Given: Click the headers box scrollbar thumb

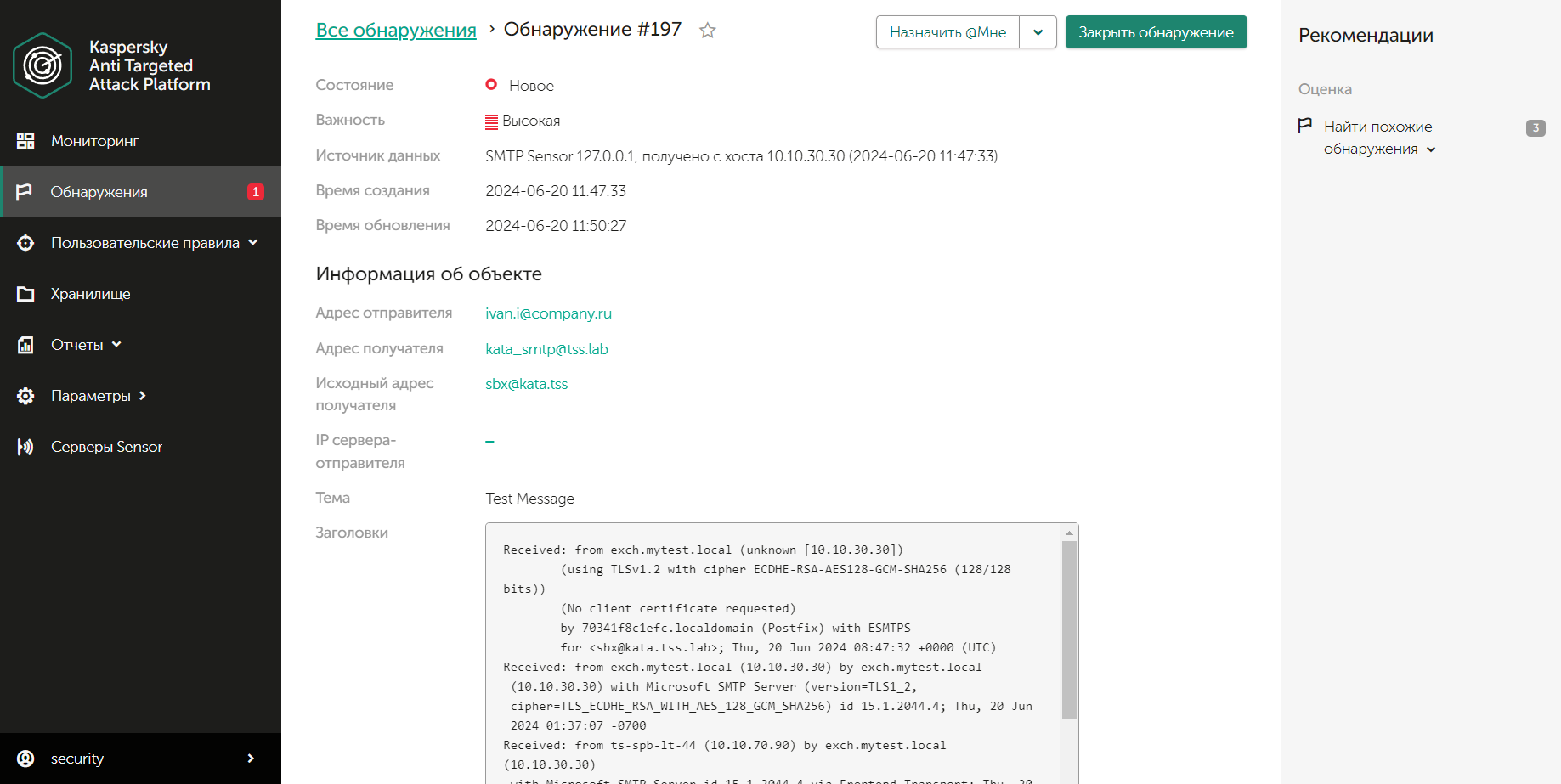Looking at the screenshot, I should tap(1069, 629).
